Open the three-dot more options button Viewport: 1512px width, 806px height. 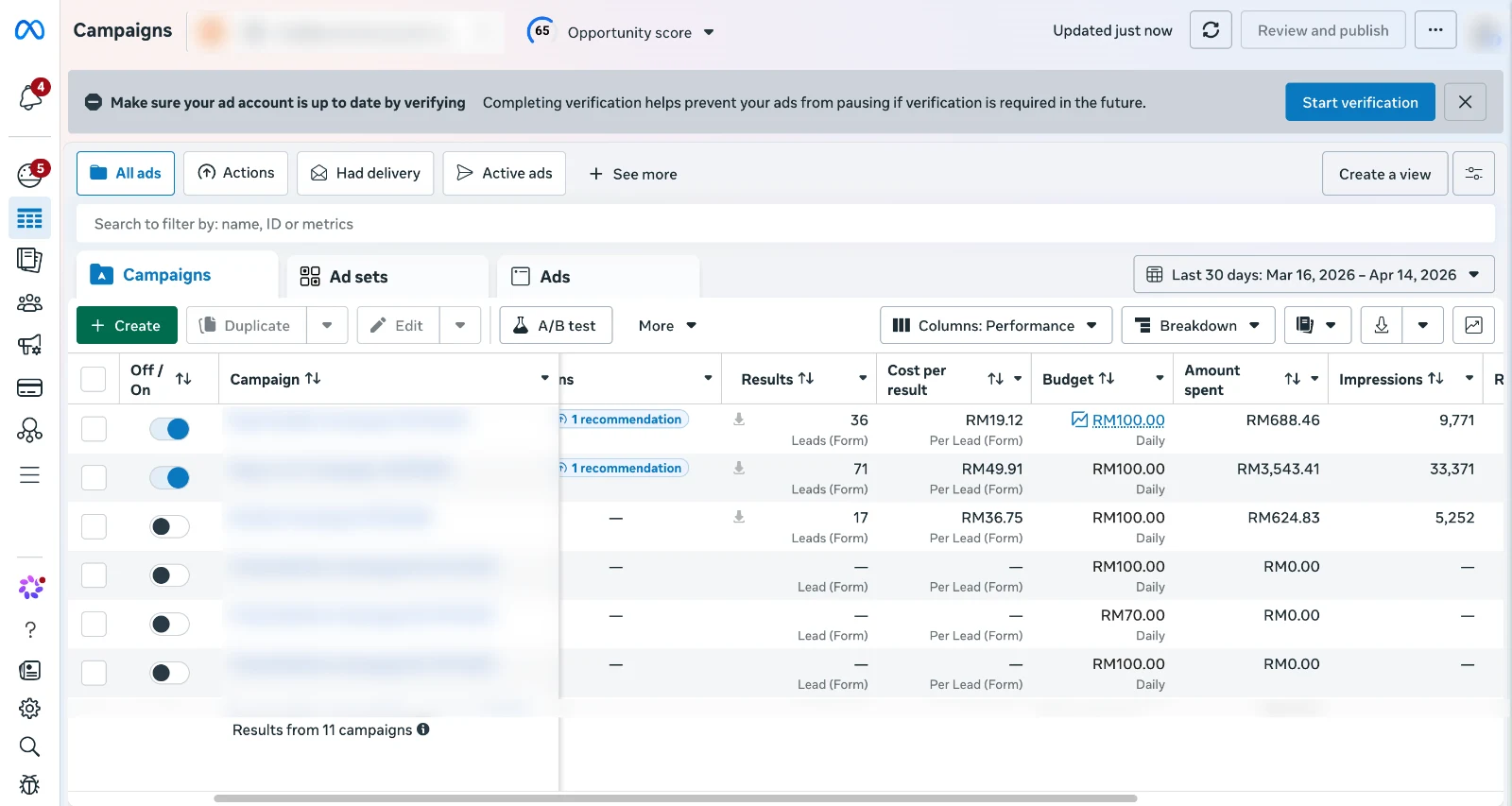pos(1435,30)
